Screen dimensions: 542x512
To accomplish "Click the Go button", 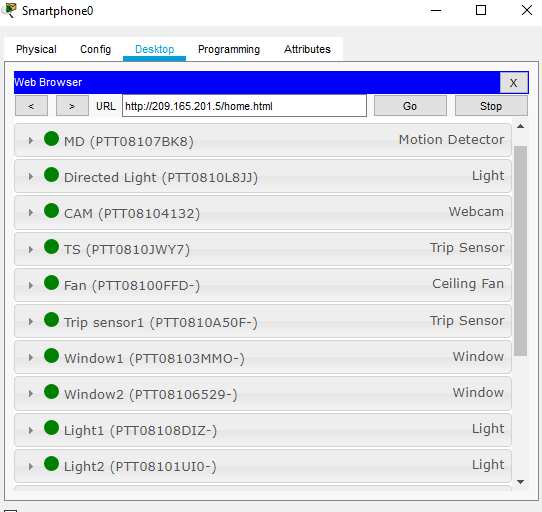I will 410,106.
